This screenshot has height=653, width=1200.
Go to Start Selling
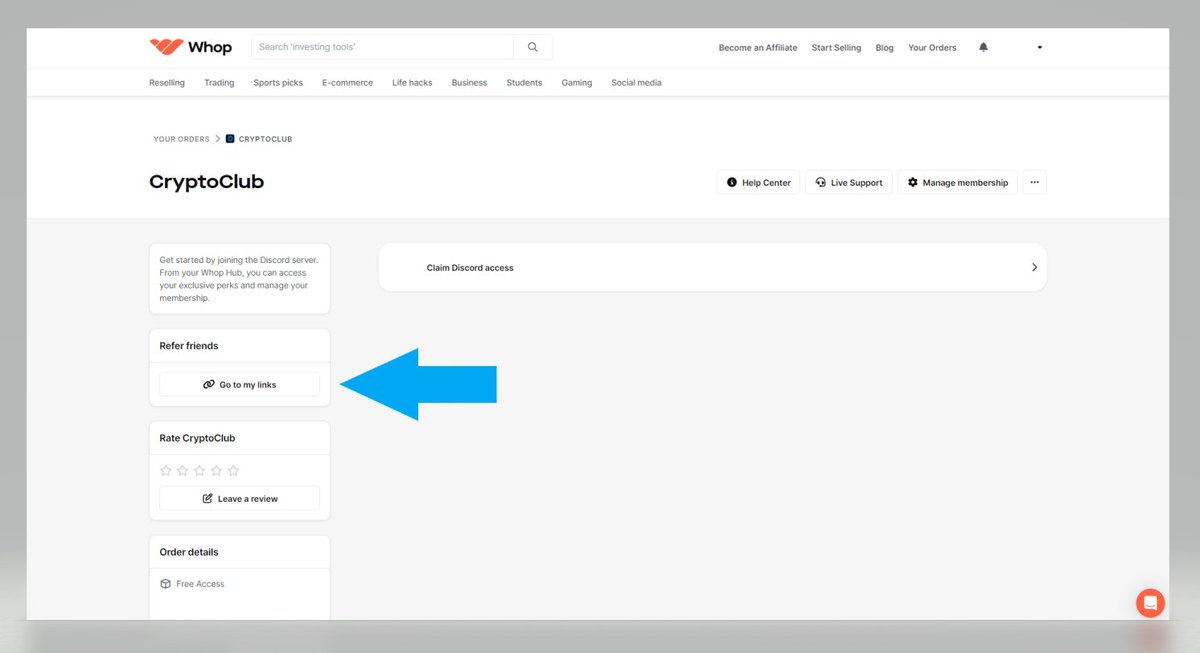(x=836, y=47)
